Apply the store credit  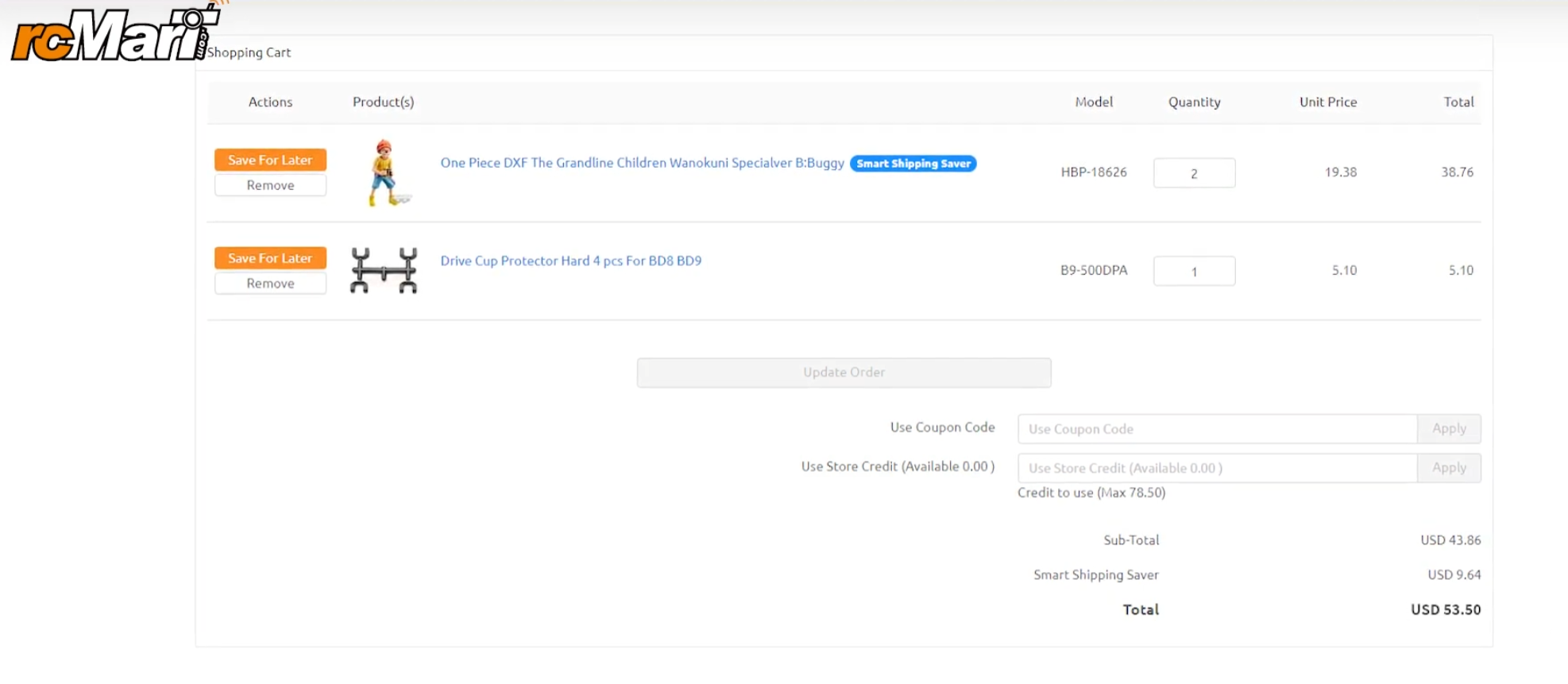[x=1449, y=468]
